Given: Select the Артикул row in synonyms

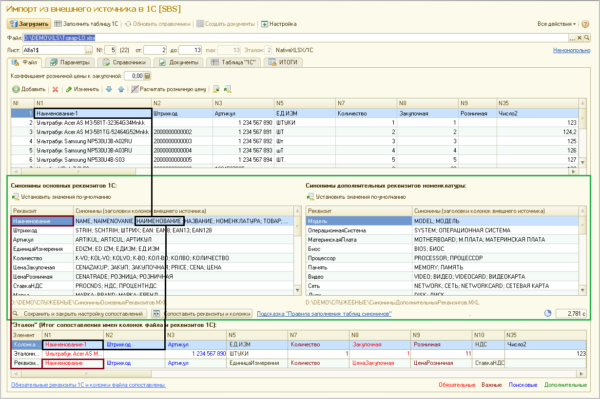Looking at the screenshot, I should (152, 239).
